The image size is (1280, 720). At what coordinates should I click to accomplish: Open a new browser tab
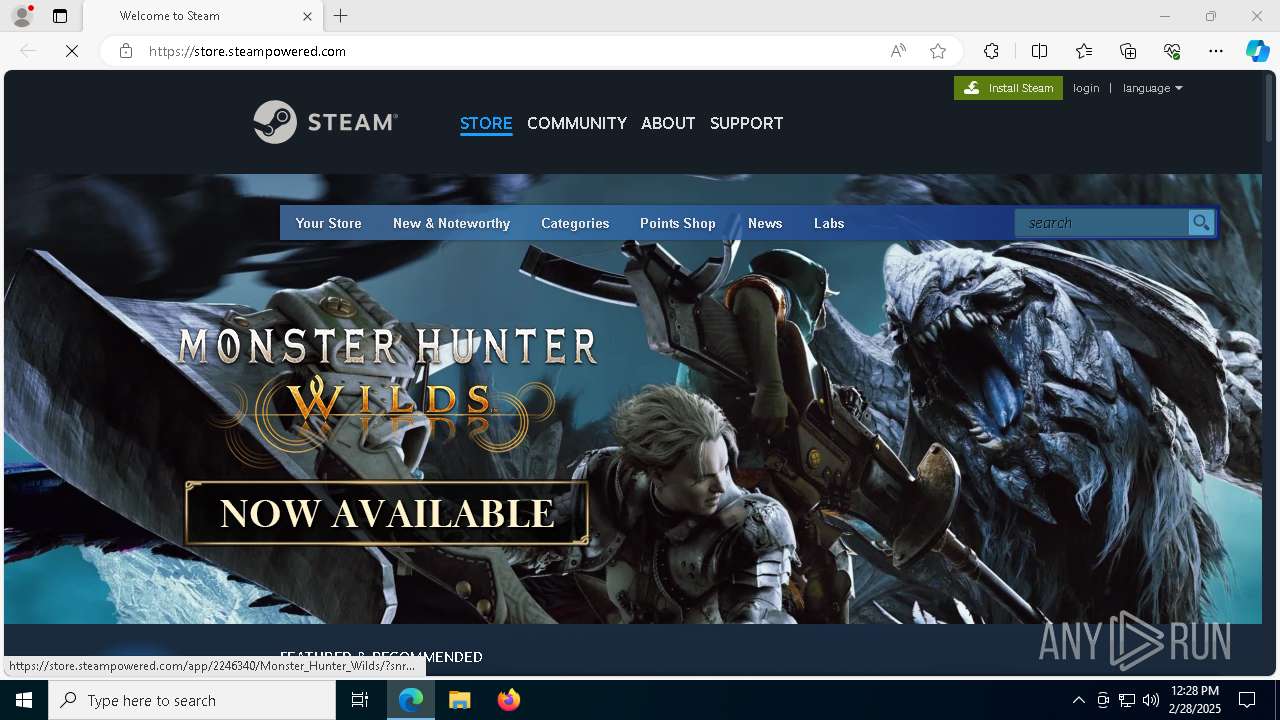341,16
